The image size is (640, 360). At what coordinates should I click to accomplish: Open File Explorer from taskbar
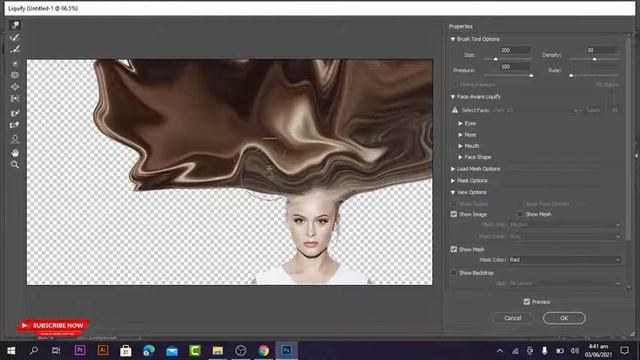click(218, 351)
